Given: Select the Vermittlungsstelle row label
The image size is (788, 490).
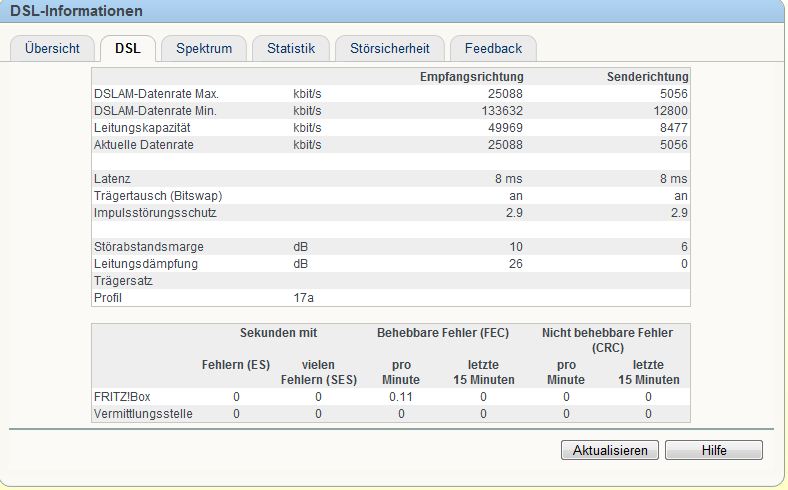Looking at the screenshot, I should (x=143, y=414).
